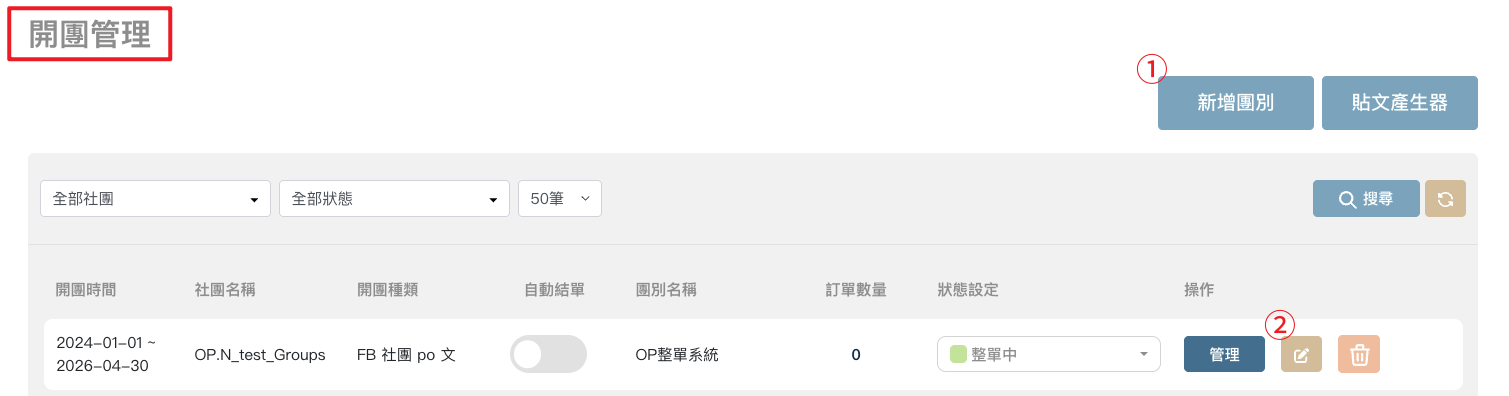Click the trash delete icon in the row
The height and width of the screenshot is (396, 1509).
pos(1359,354)
